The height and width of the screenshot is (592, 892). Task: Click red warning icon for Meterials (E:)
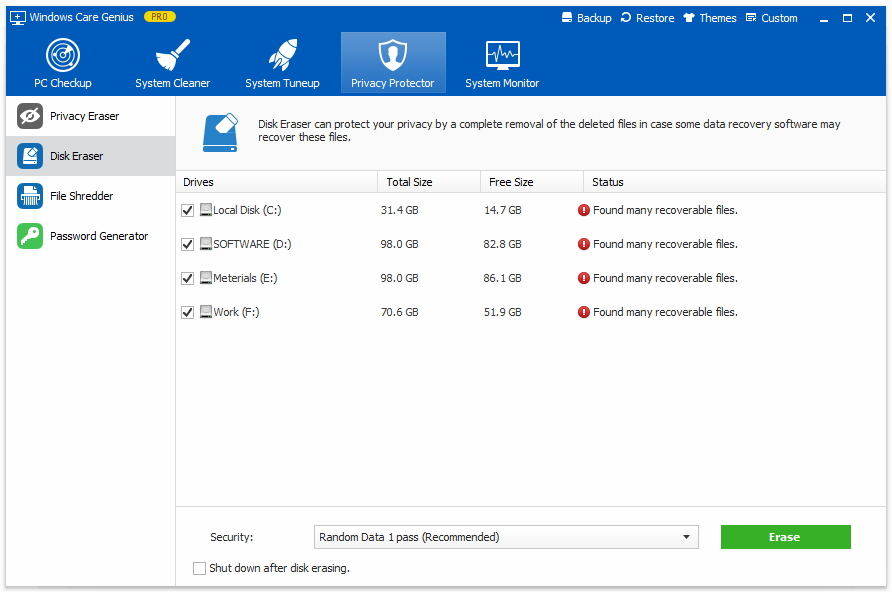click(584, 279)
